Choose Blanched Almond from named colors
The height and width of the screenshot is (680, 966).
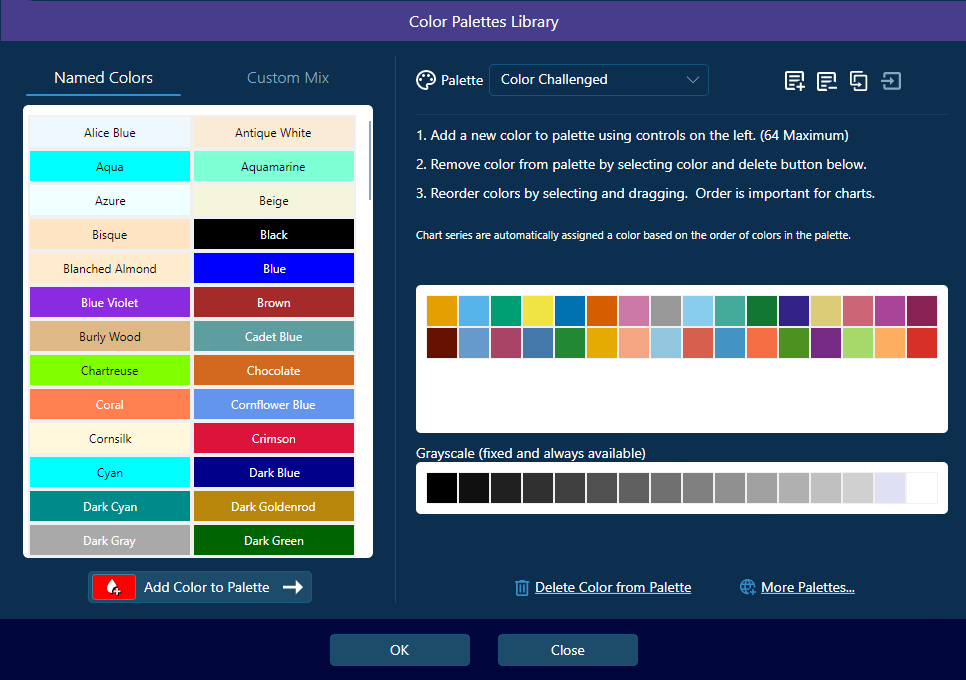pos(110,269)
